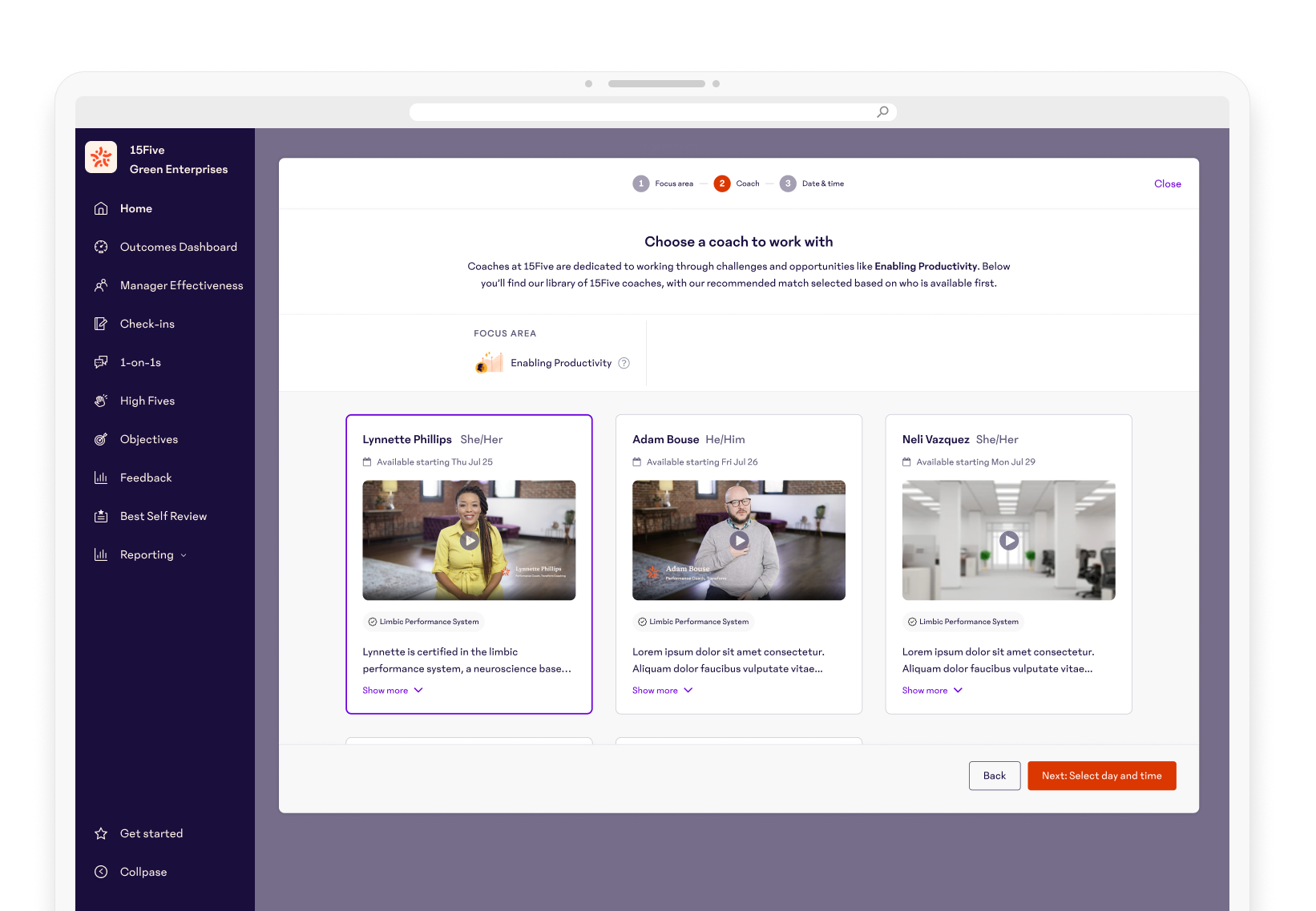Click the 1-on-1s chat bubble icon
The width and height of the screenshot is (1316, 911).
point(101,362)
